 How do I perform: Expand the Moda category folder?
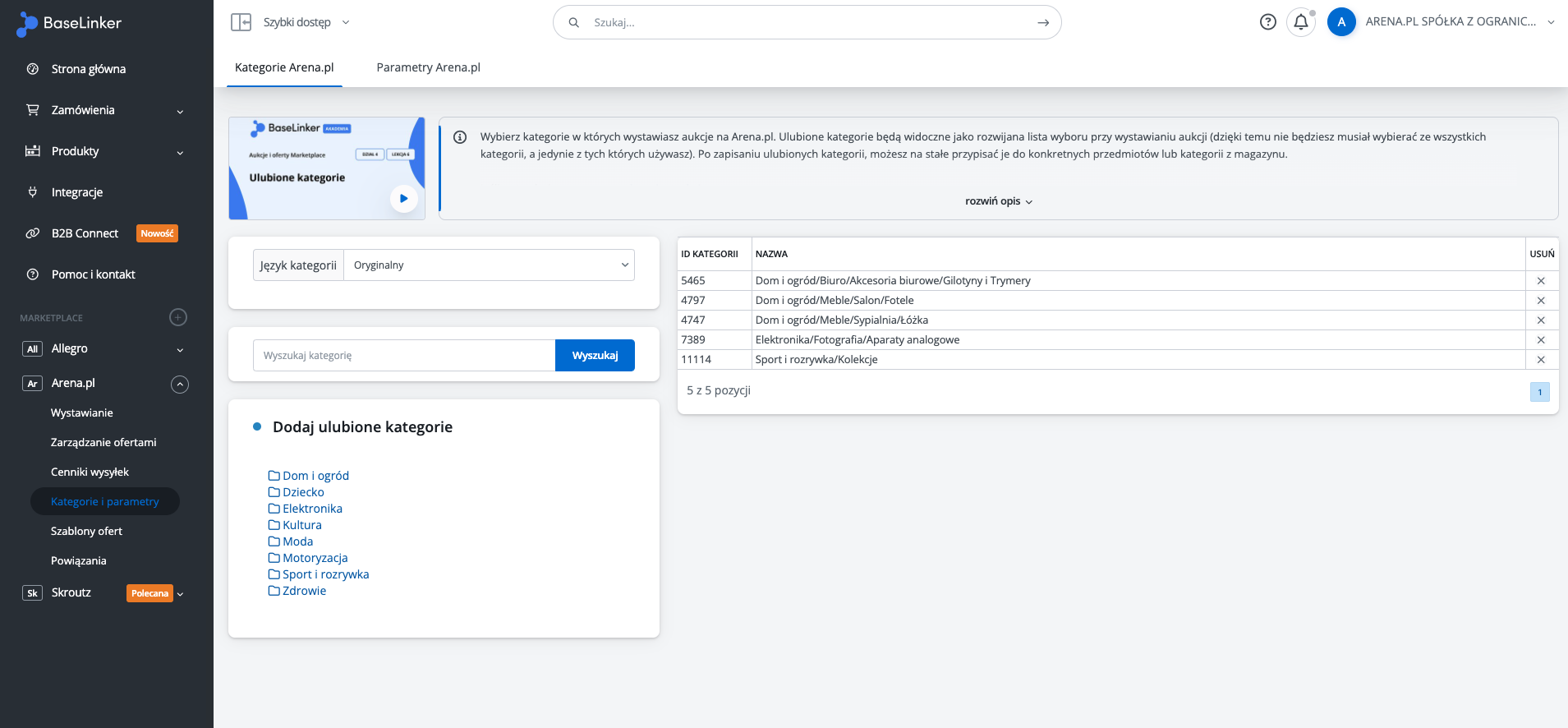click(291, 541)
